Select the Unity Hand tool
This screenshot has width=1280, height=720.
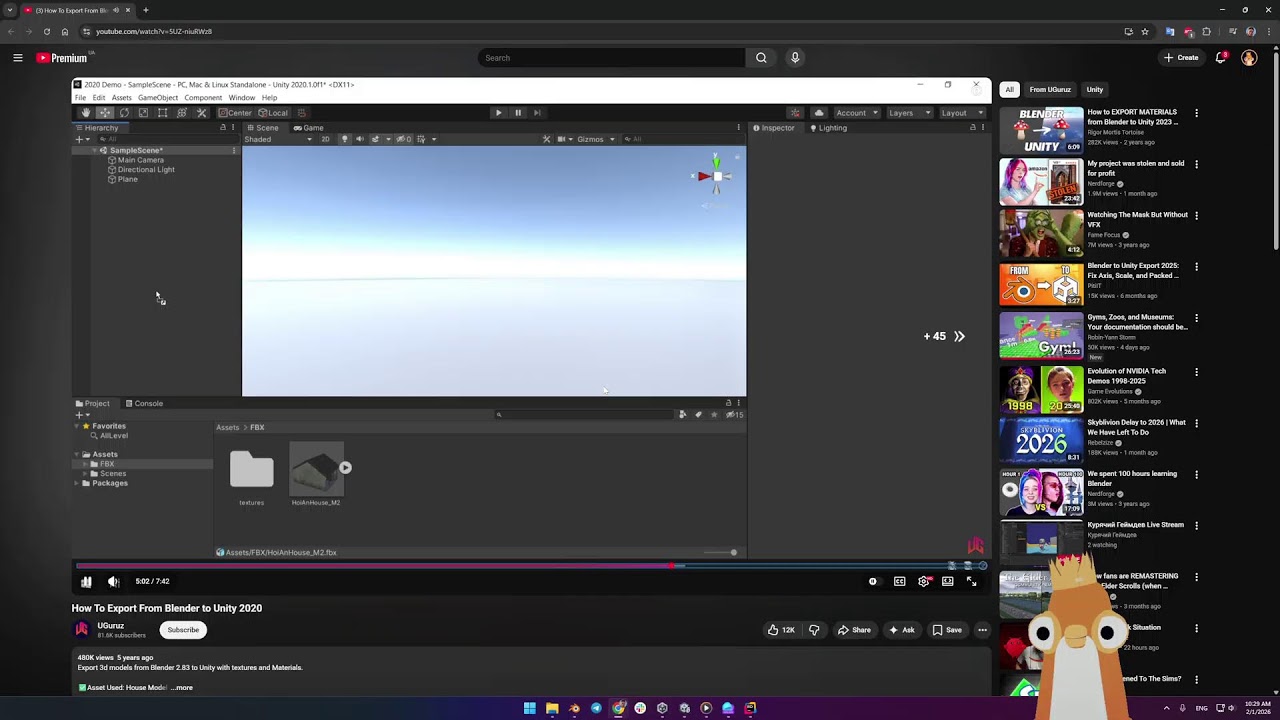(86, 113)
